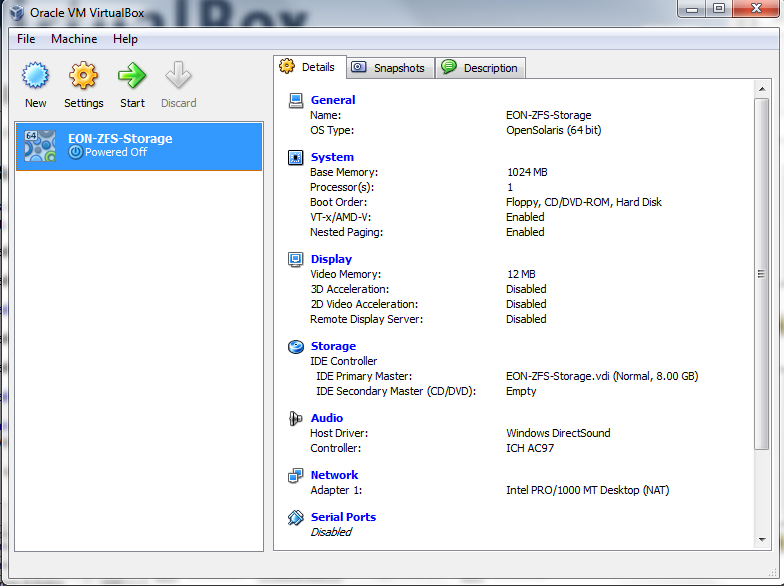
Task: Click the 'IDE Controller' storage row
Action: [344, 362]
